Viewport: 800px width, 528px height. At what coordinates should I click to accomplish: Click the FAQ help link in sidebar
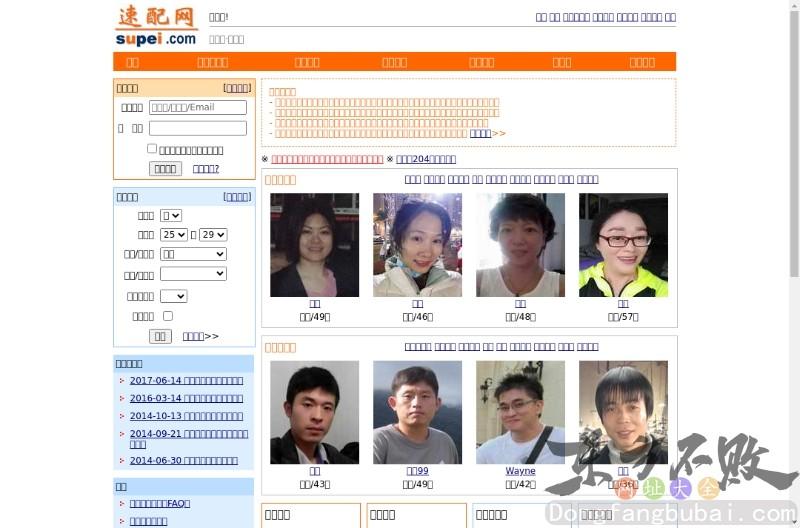160,504
